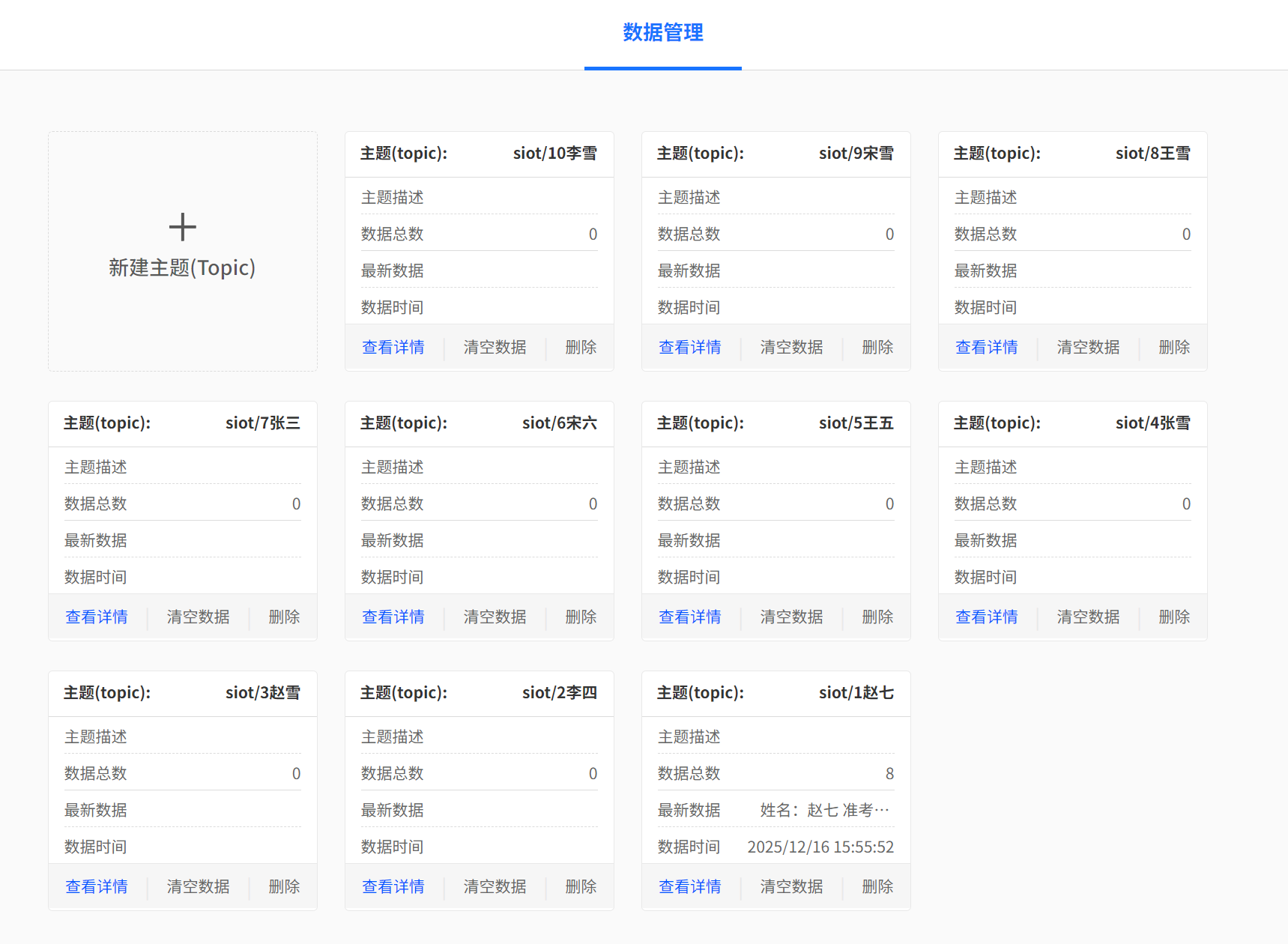The width and height of the screenshot is (1288, 944).
Task: Click the plus icon to create new topic
Action: pyautogui.click(x=182, y=227)
